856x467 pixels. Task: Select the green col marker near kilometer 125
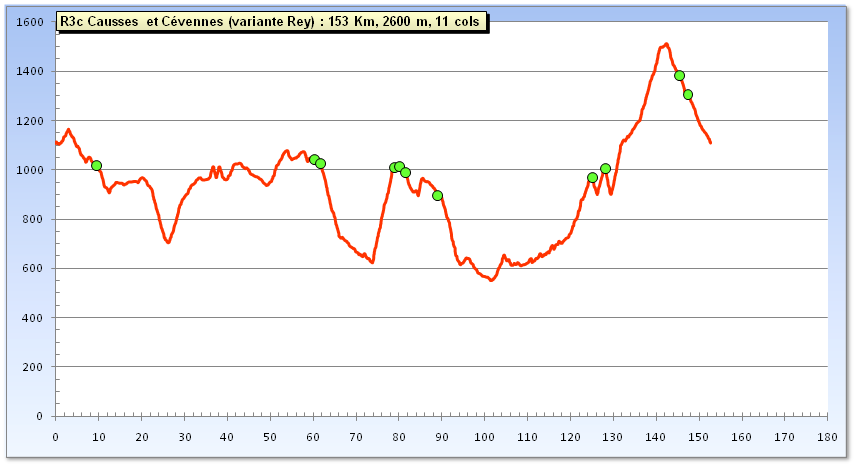point(592,178)
